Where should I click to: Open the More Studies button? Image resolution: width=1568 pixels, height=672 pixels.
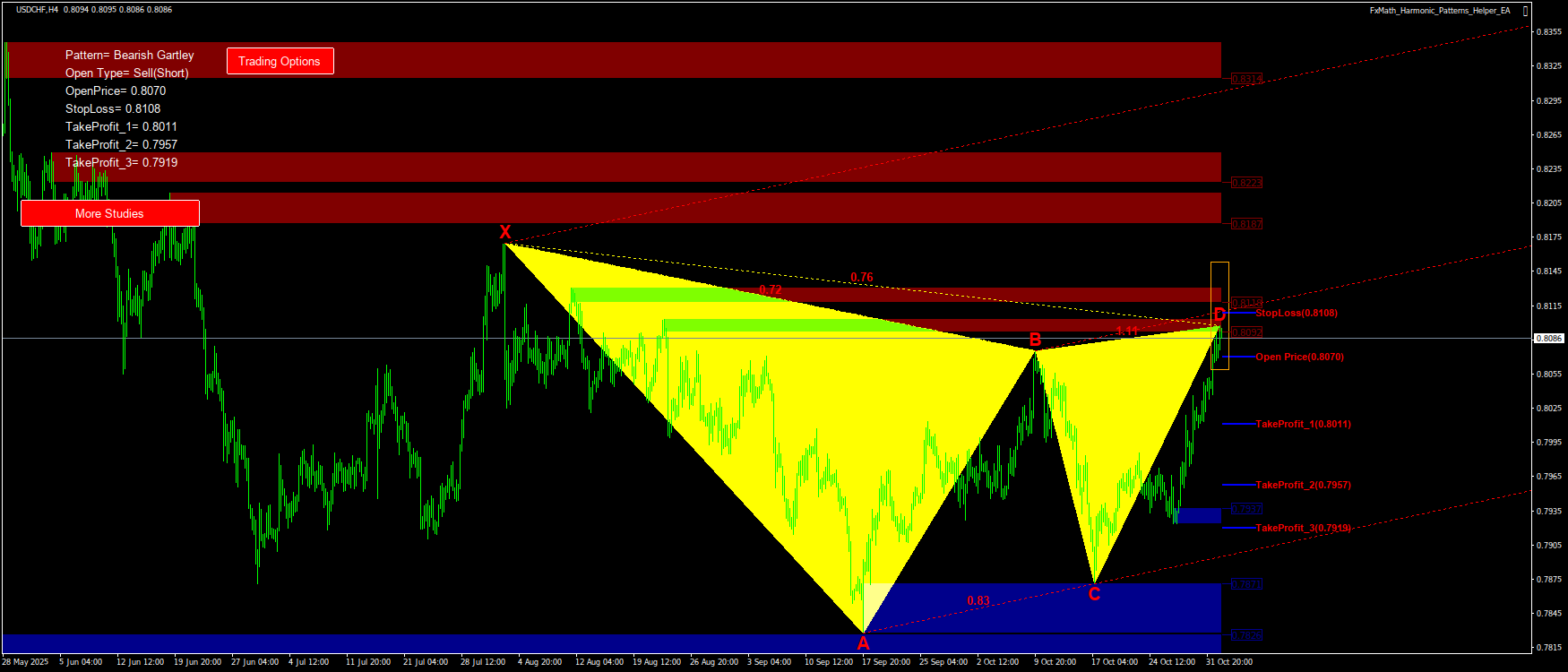[109, 213]
